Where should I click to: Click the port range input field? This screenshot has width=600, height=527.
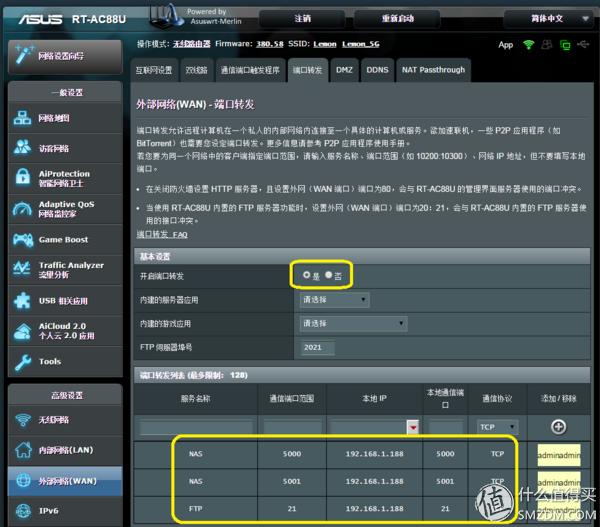[x=292, y=427]
